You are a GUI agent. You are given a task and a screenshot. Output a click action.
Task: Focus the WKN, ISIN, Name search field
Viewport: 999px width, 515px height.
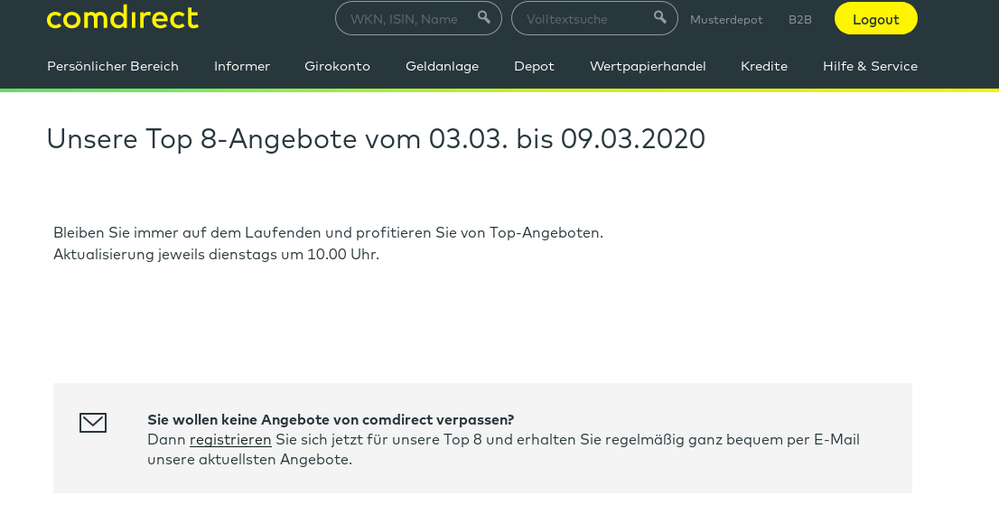[x=405, y=19]
